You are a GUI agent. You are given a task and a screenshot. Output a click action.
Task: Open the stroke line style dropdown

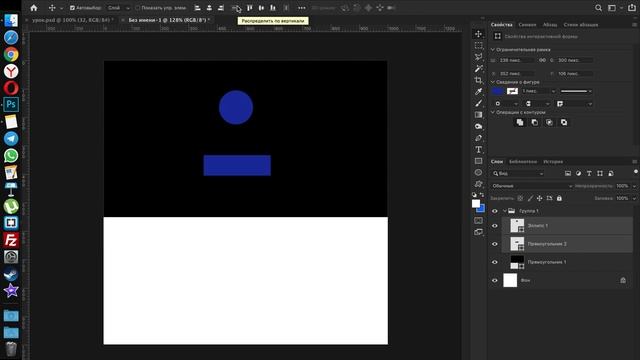(x=576, y=91)
